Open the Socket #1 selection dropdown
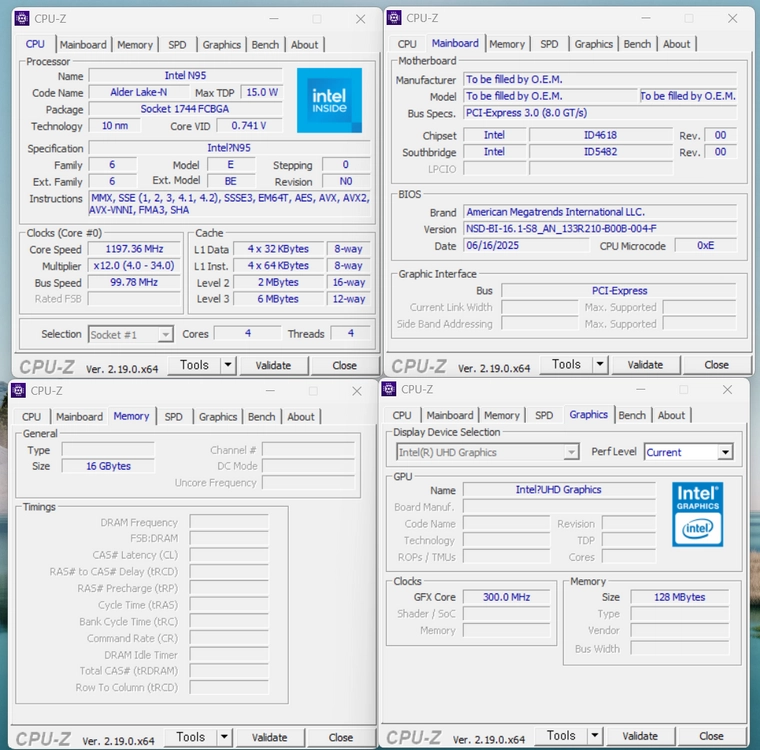 coord(130,335)
